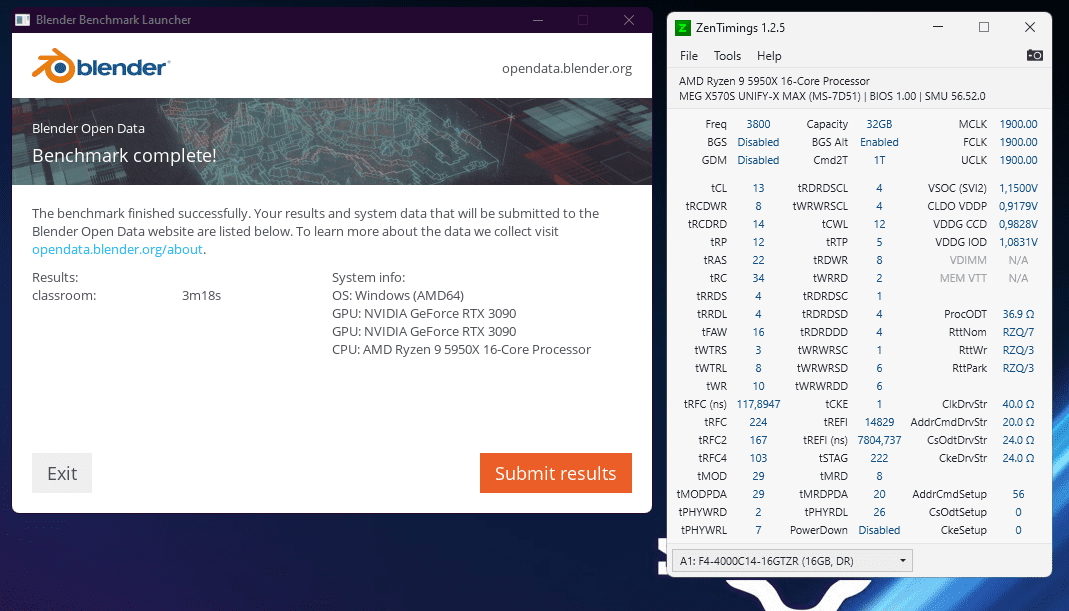Viewport: 1069px width, 611px height.
Task: Click the tRFC value 224
Action: [758, 422]
